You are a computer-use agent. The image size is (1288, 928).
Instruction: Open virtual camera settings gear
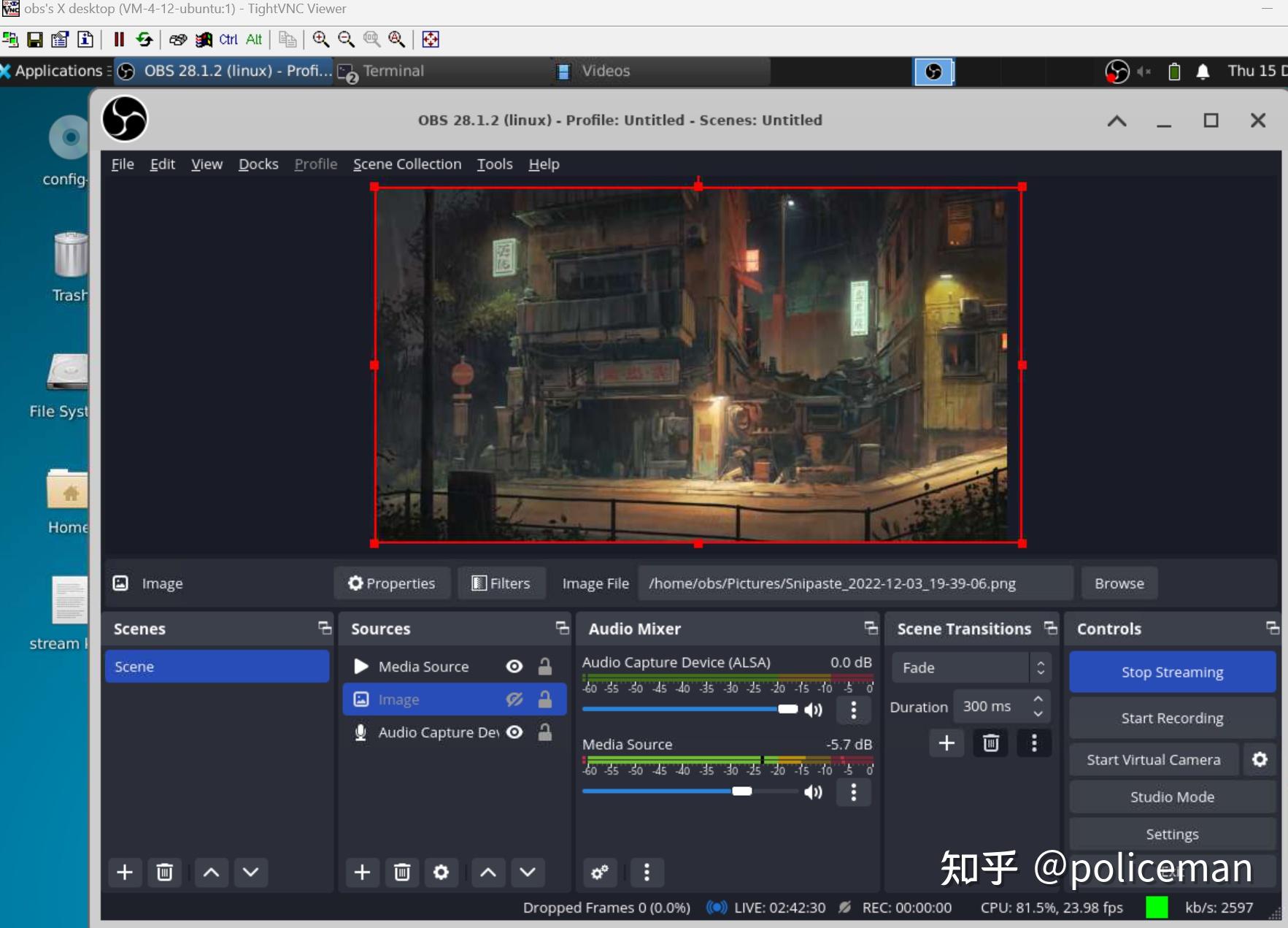(x=1260, y=759)
